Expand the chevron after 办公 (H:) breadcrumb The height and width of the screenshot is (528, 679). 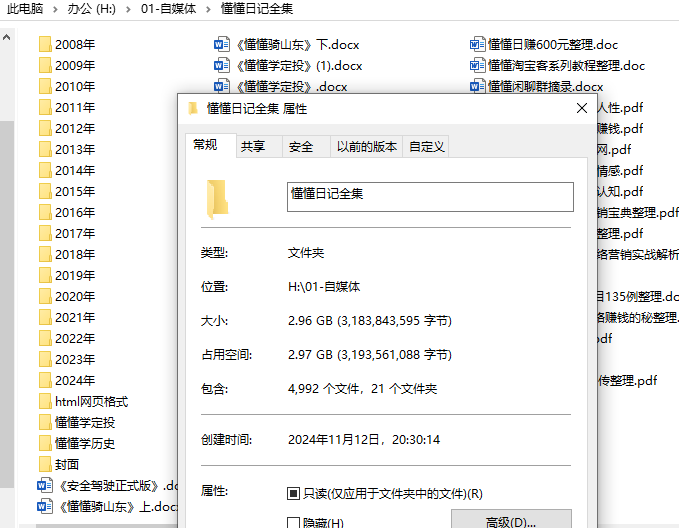pos(127,9)
